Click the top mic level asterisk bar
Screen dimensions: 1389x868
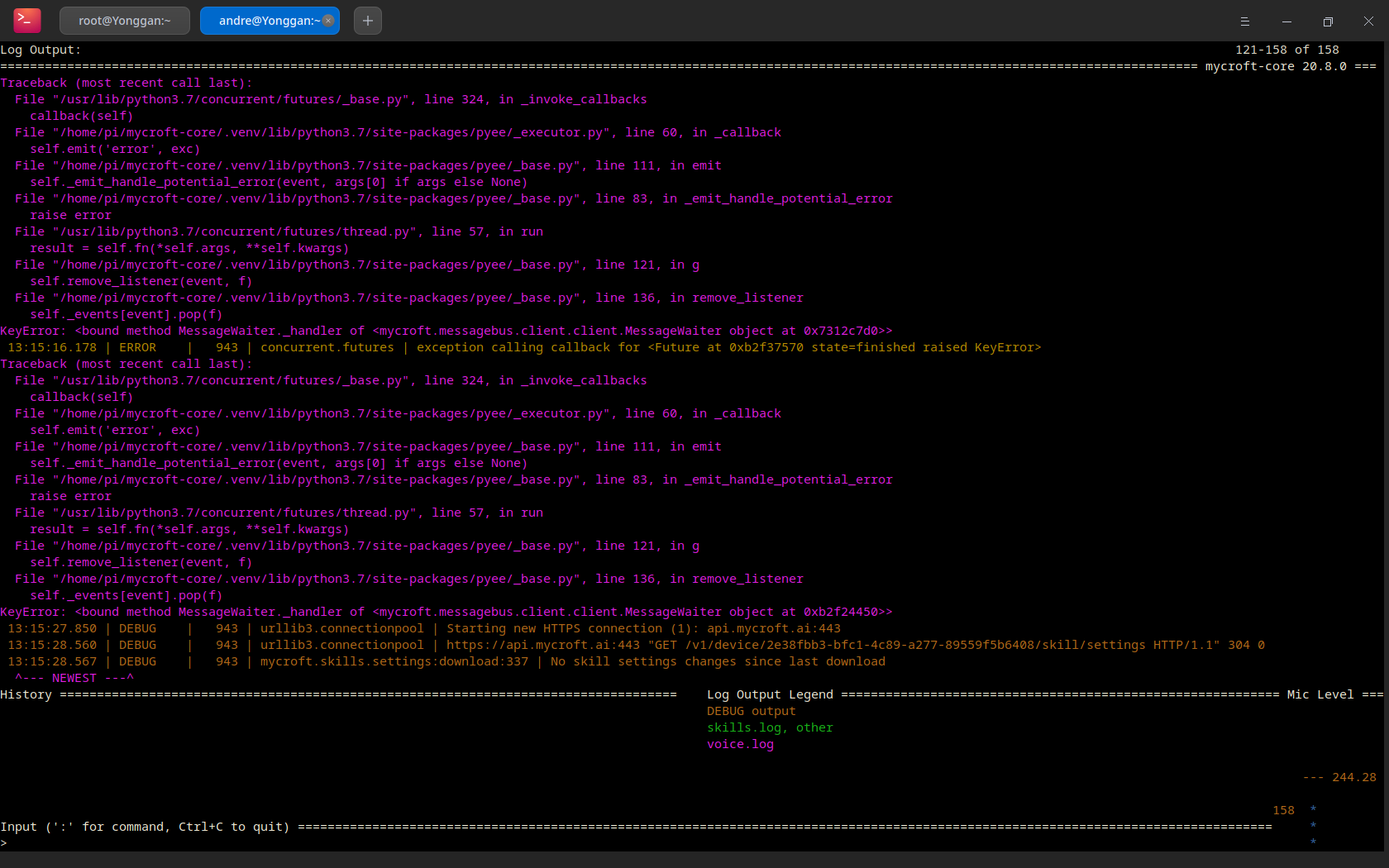1313,809
